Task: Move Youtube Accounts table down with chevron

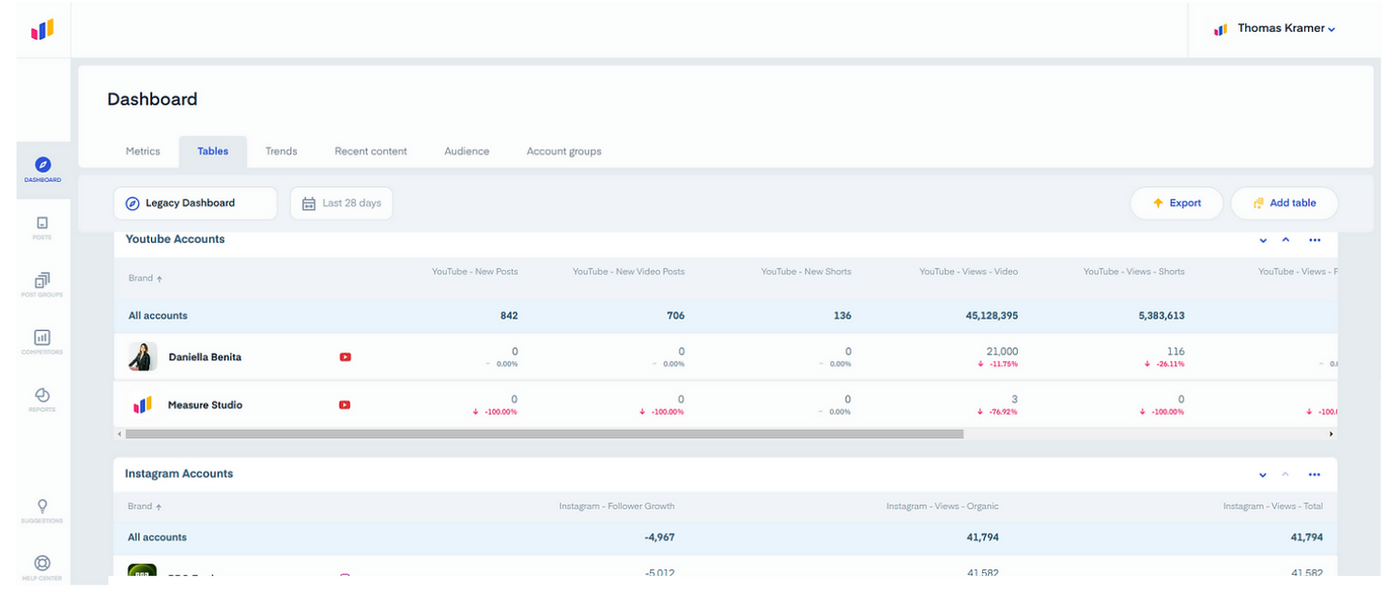Action: click(x=1263, y=240)
